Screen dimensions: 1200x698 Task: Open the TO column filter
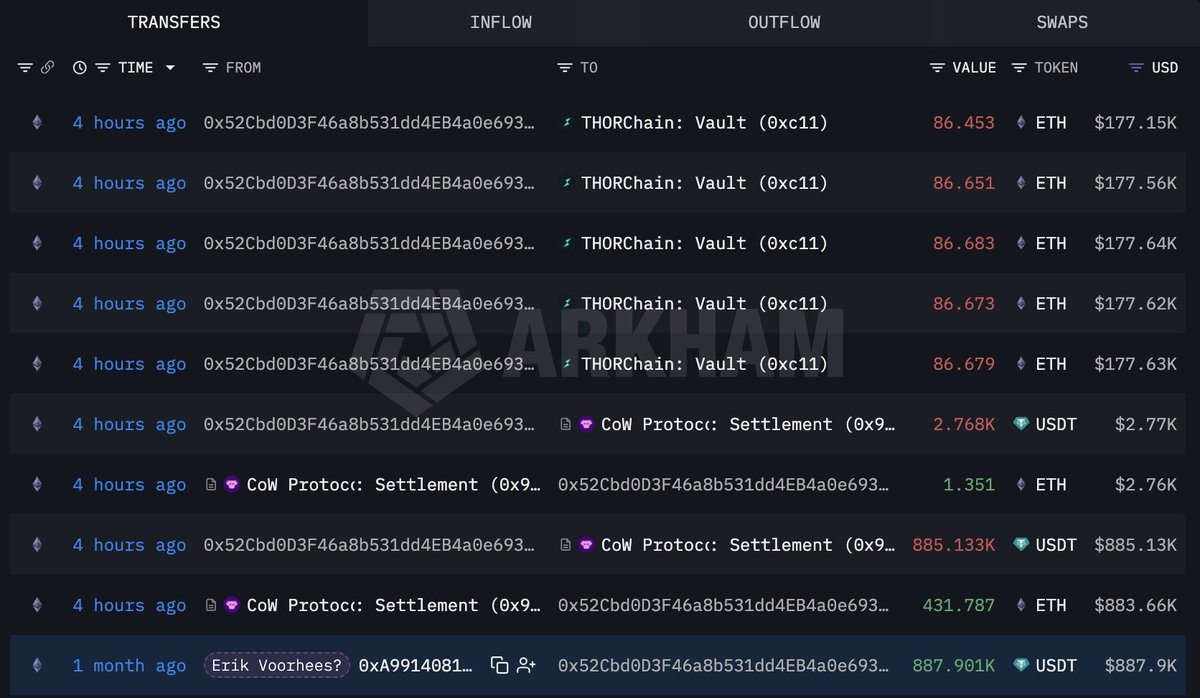565,68
